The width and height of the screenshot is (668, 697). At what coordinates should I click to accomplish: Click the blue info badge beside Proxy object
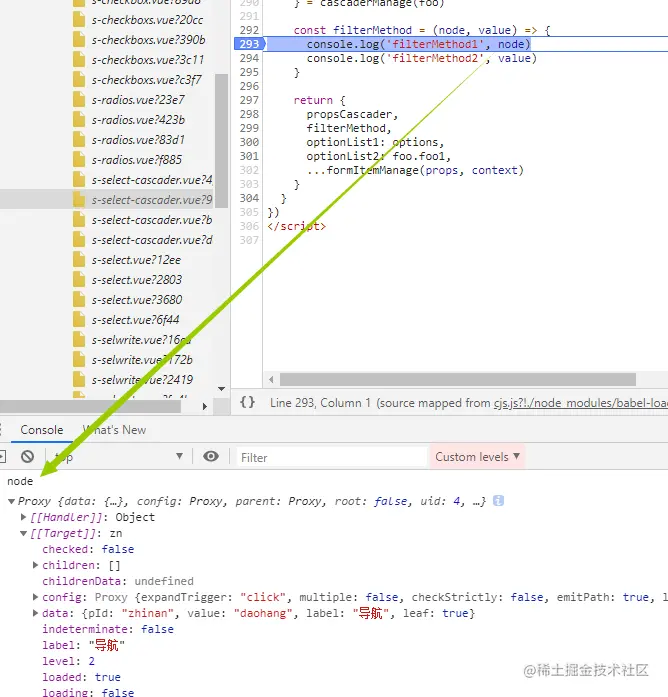click(499, 501)
